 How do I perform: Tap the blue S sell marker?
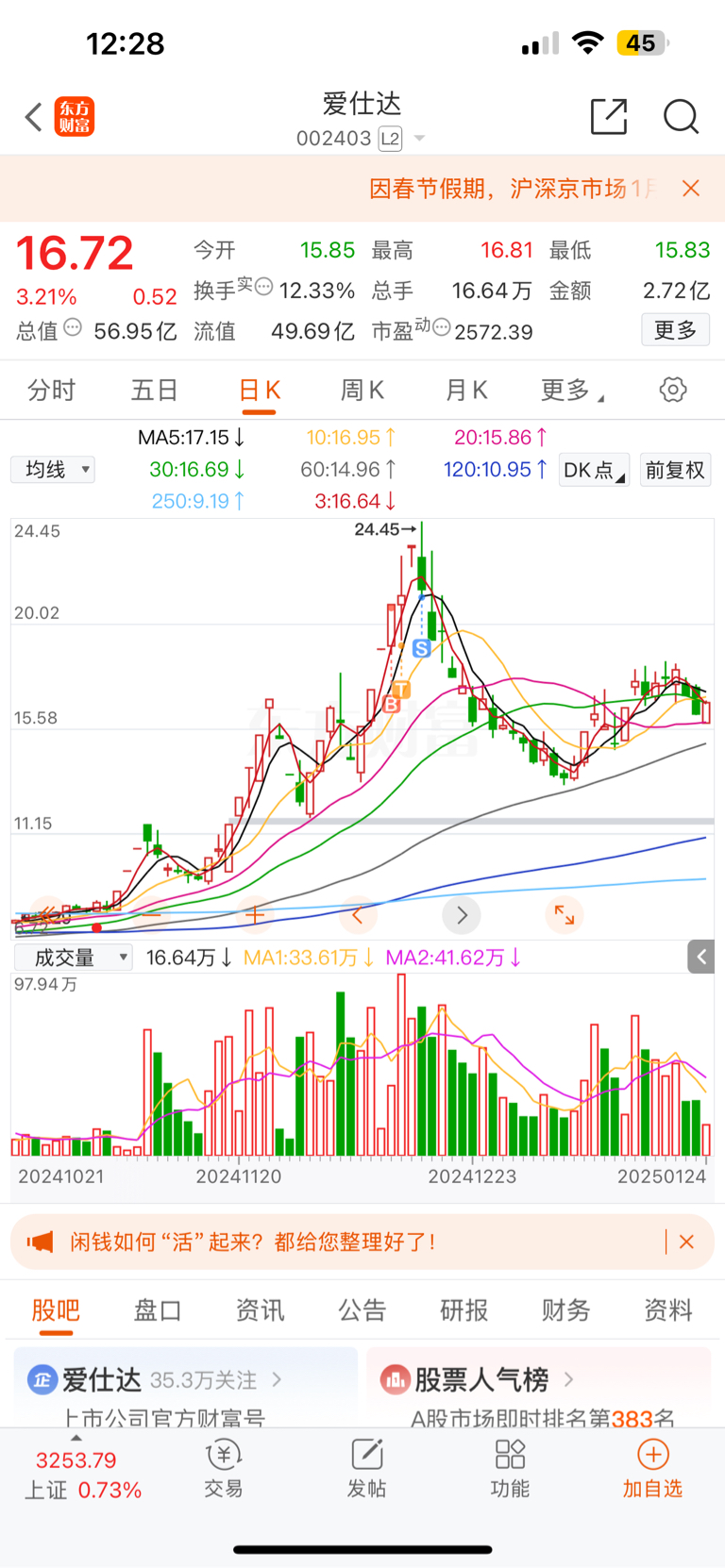(x=422, y=648)
